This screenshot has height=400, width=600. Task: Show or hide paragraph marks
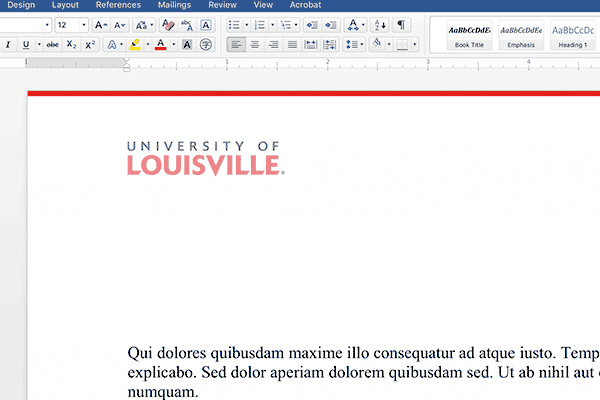402,25
